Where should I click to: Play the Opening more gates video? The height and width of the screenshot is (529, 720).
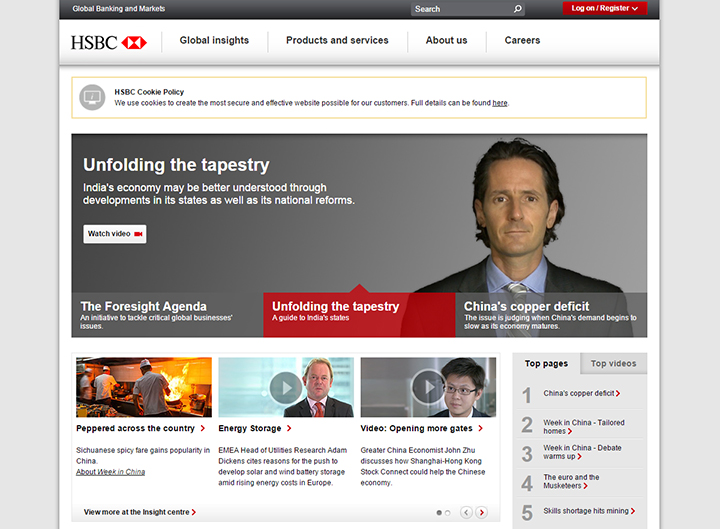coord(428,387)
